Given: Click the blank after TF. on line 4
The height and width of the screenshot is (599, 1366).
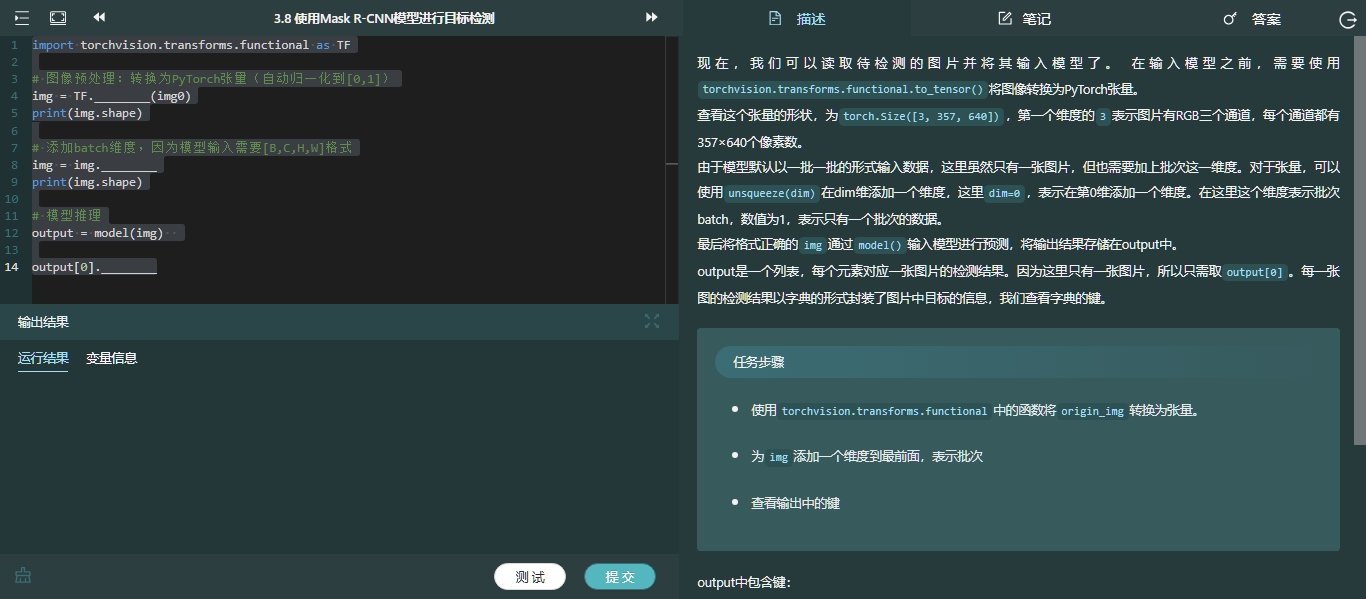Looking at the screenshot, I should [x=122, y=96].
